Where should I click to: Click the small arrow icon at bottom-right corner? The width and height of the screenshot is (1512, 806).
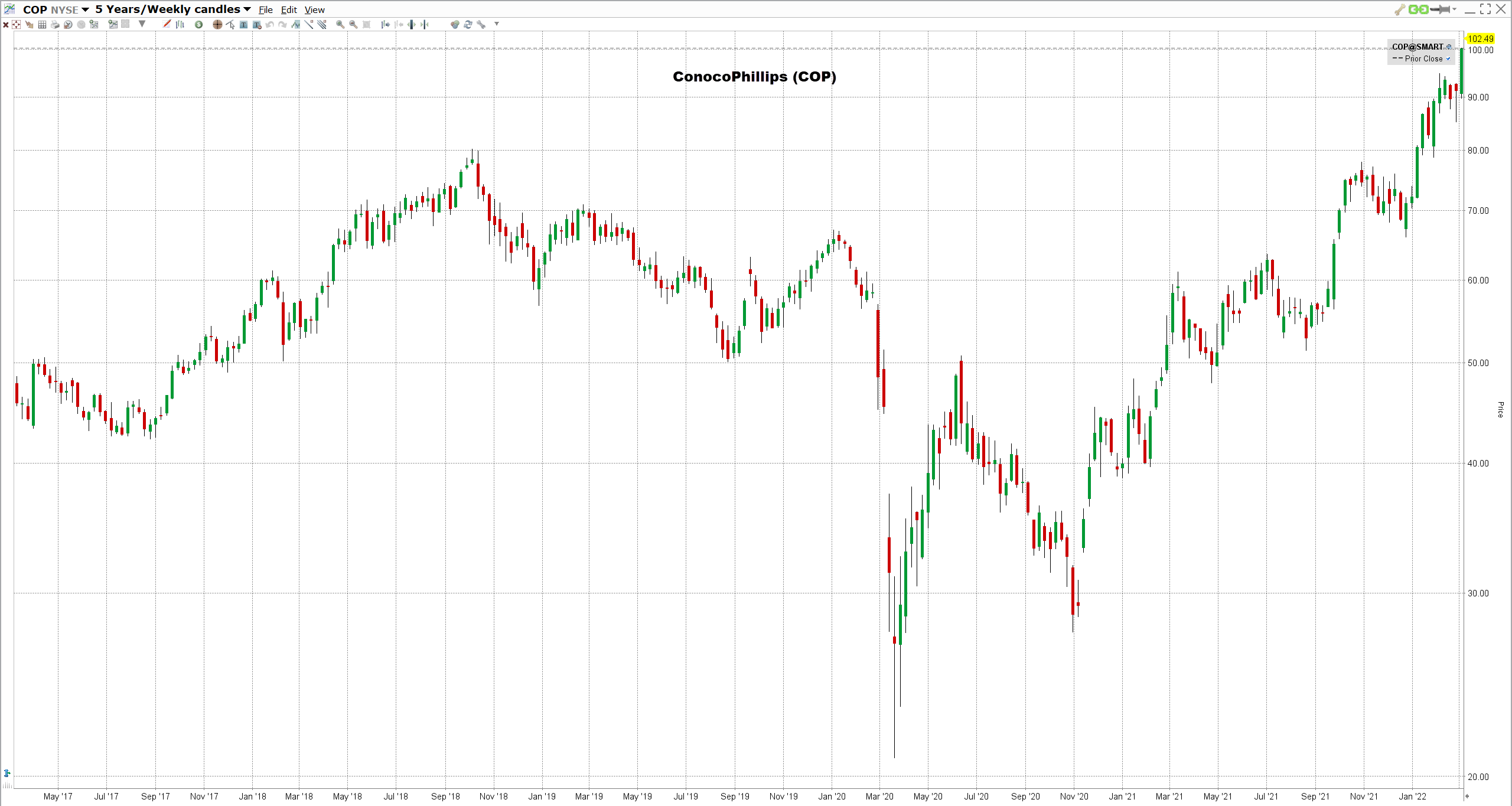tap(1467, 797)
